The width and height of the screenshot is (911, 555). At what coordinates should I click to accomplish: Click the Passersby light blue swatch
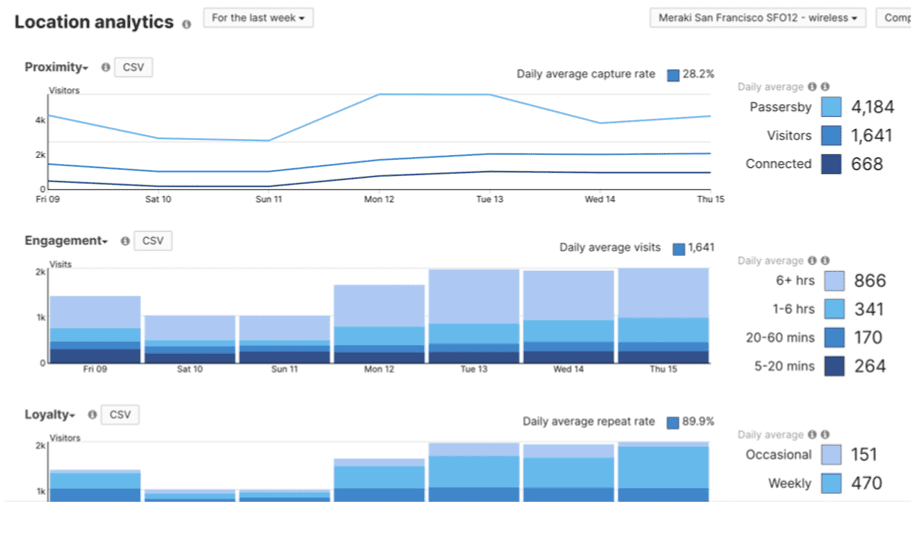point(831,107)
